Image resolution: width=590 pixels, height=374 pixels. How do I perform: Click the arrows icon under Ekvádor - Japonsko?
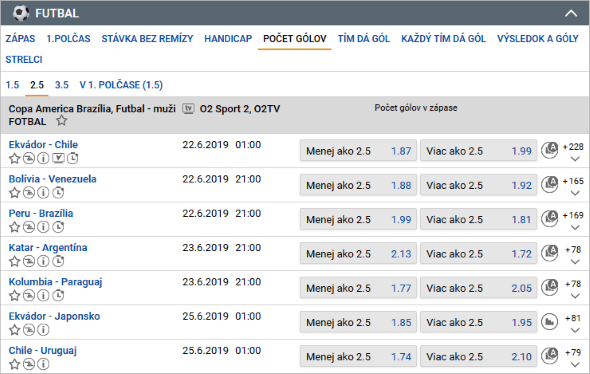coord(29,330)
